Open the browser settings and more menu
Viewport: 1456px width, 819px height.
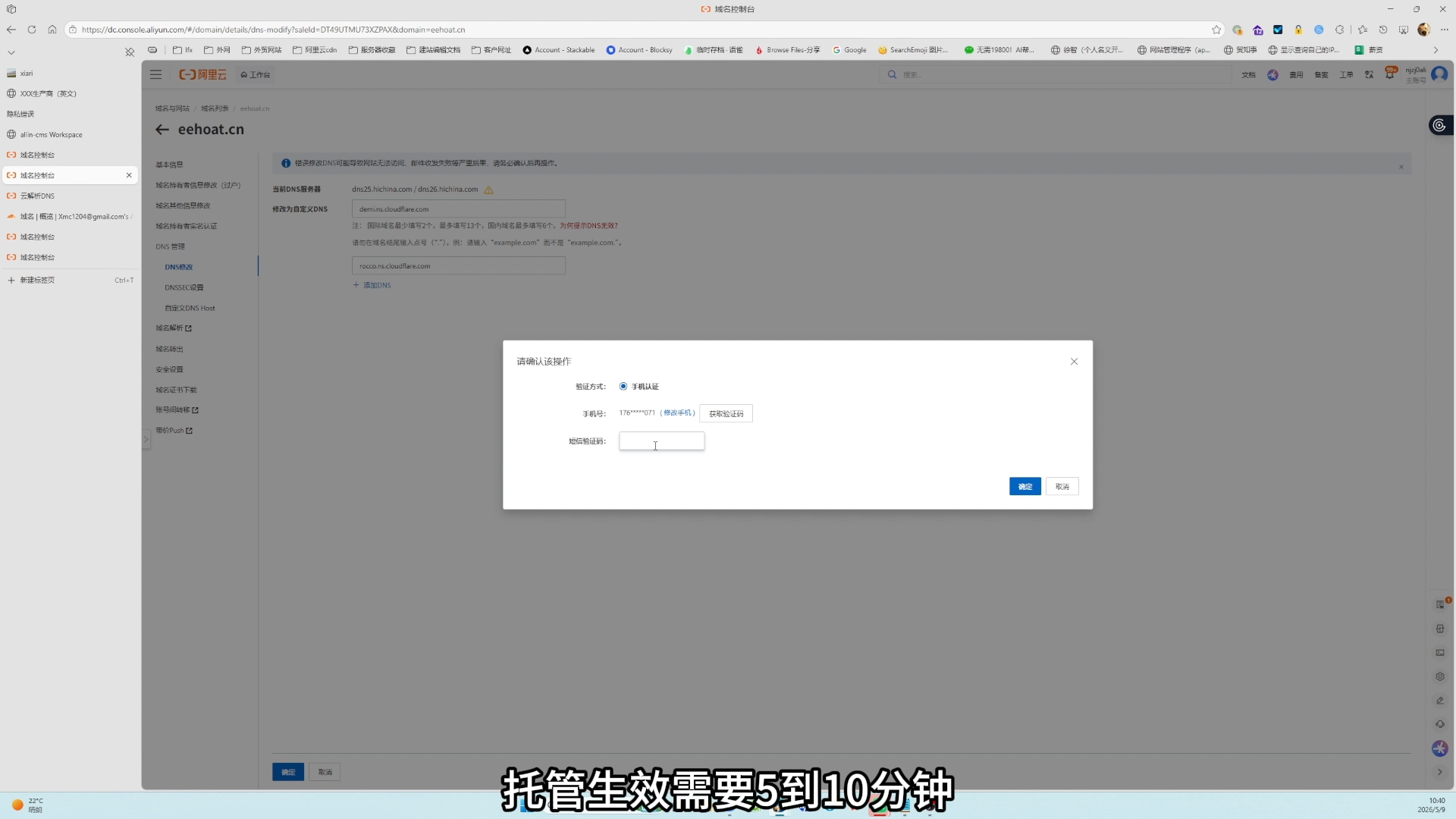1444,30
